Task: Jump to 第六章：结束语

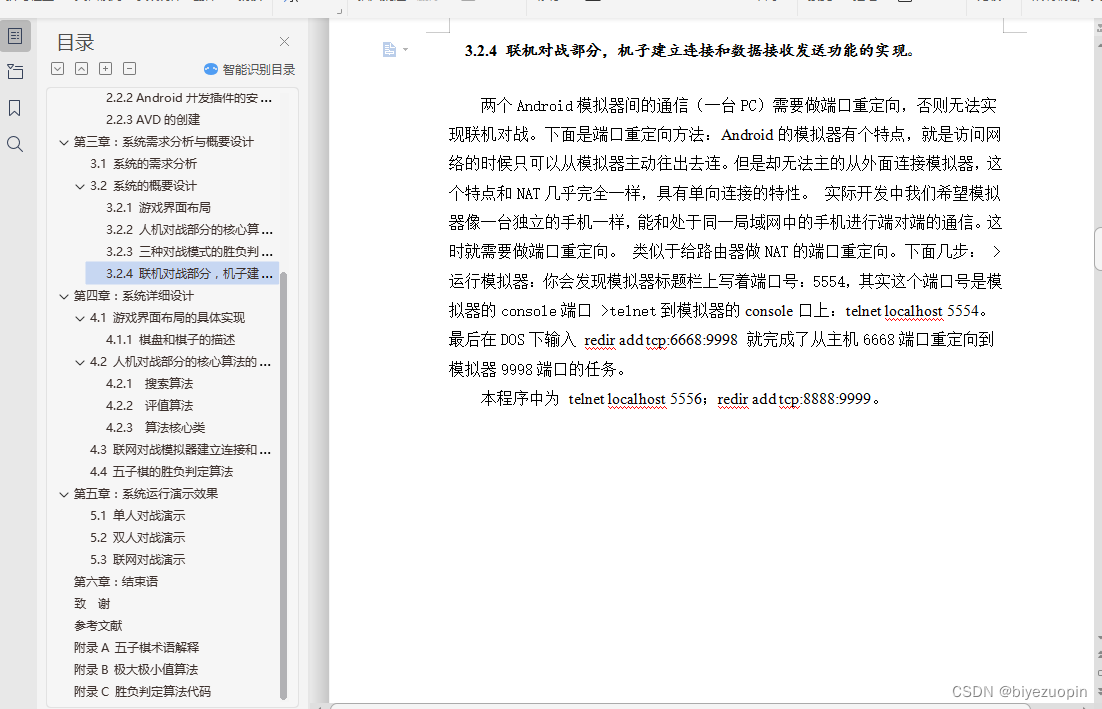Action: [116, 582]
